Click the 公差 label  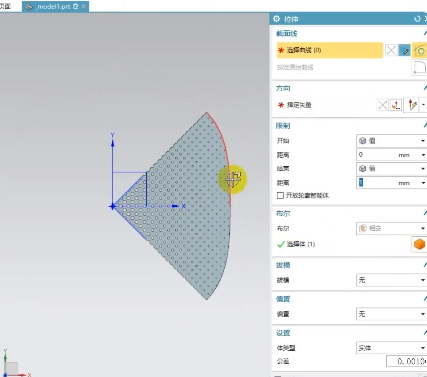[283, 361]
